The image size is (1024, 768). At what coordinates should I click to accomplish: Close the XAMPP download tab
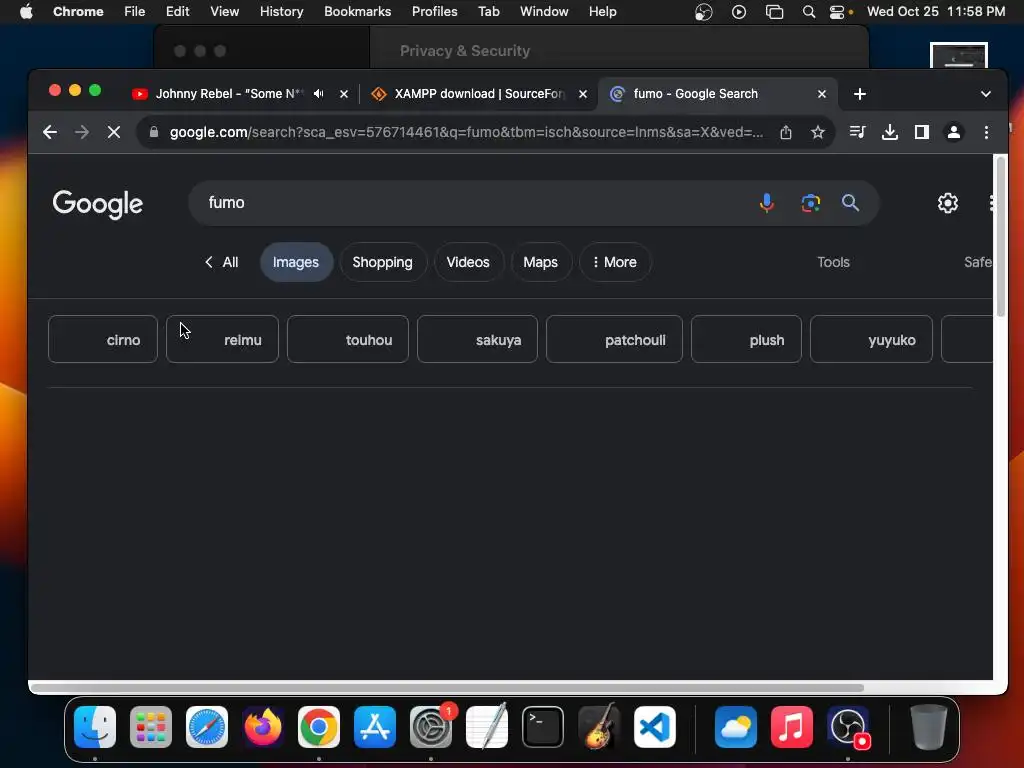[583, 94]
